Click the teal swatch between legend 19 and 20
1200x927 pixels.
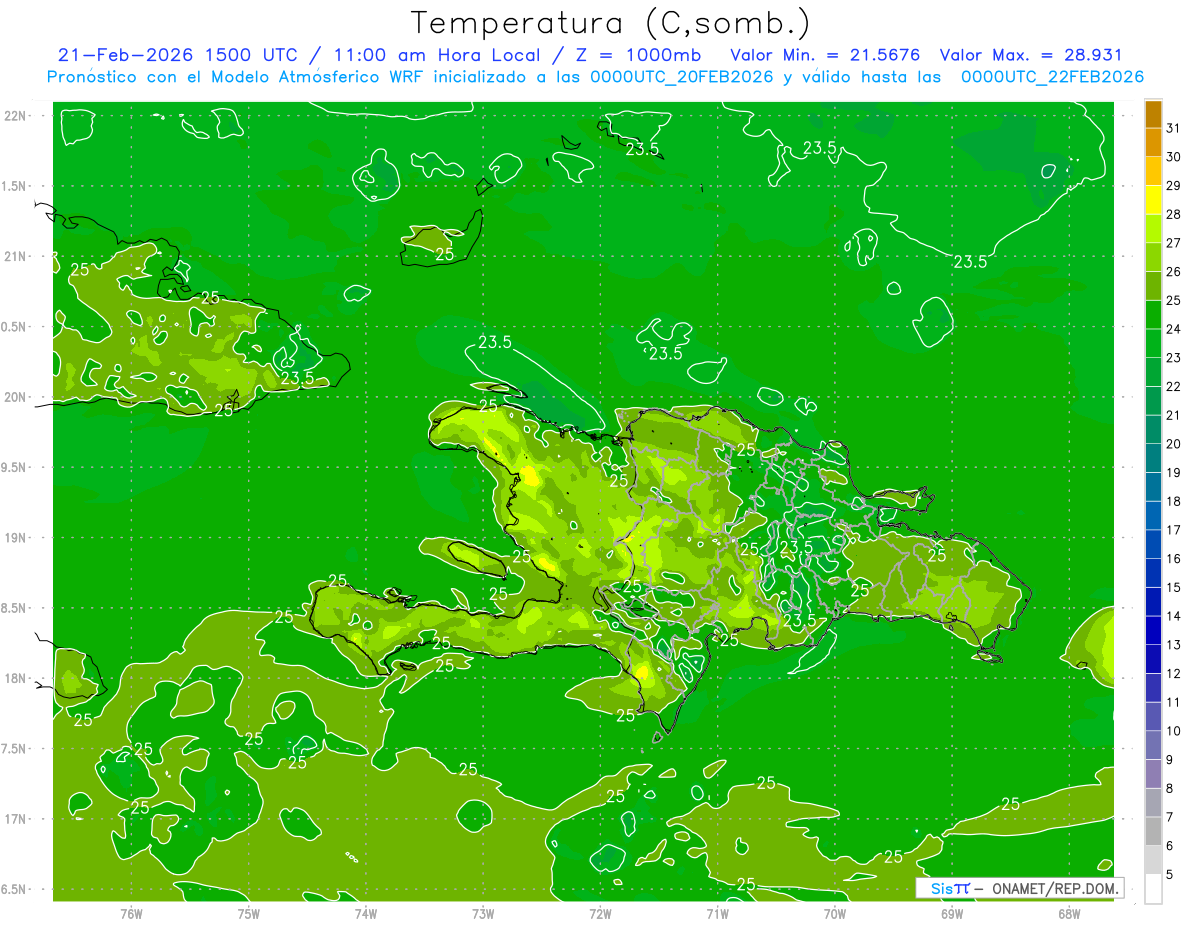pos(1153,458)
